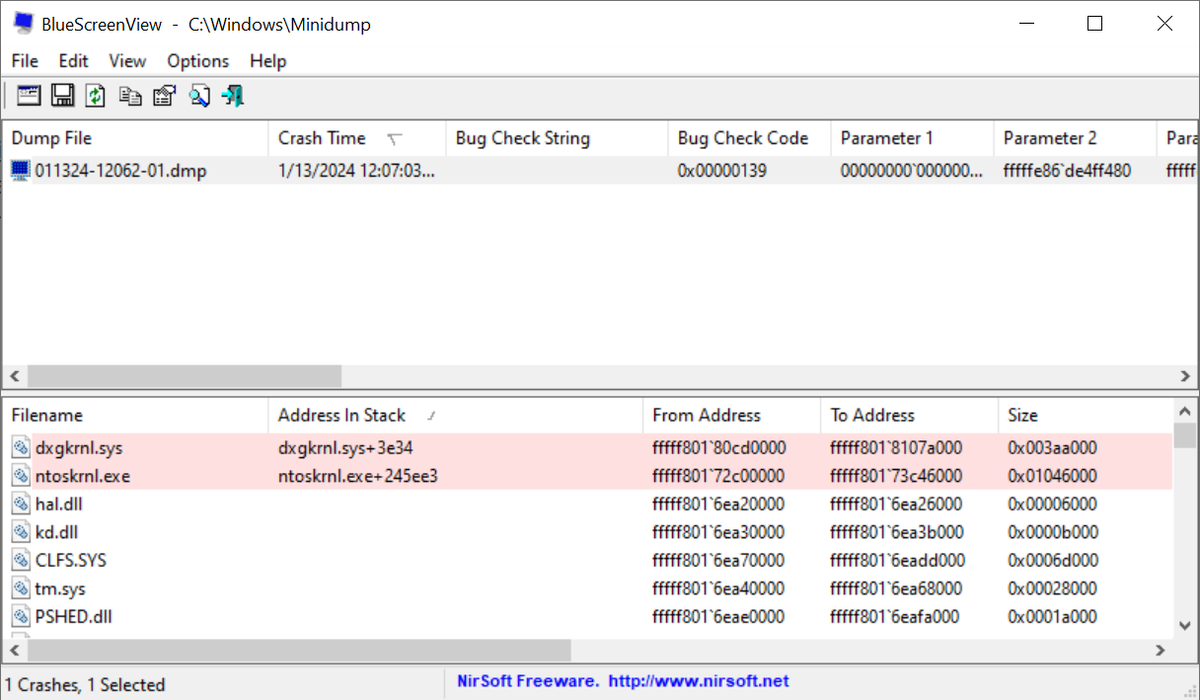Click the driver icon next to dxgkrnl.sys
1200x700 pixels.
click(x=21, y=448)
